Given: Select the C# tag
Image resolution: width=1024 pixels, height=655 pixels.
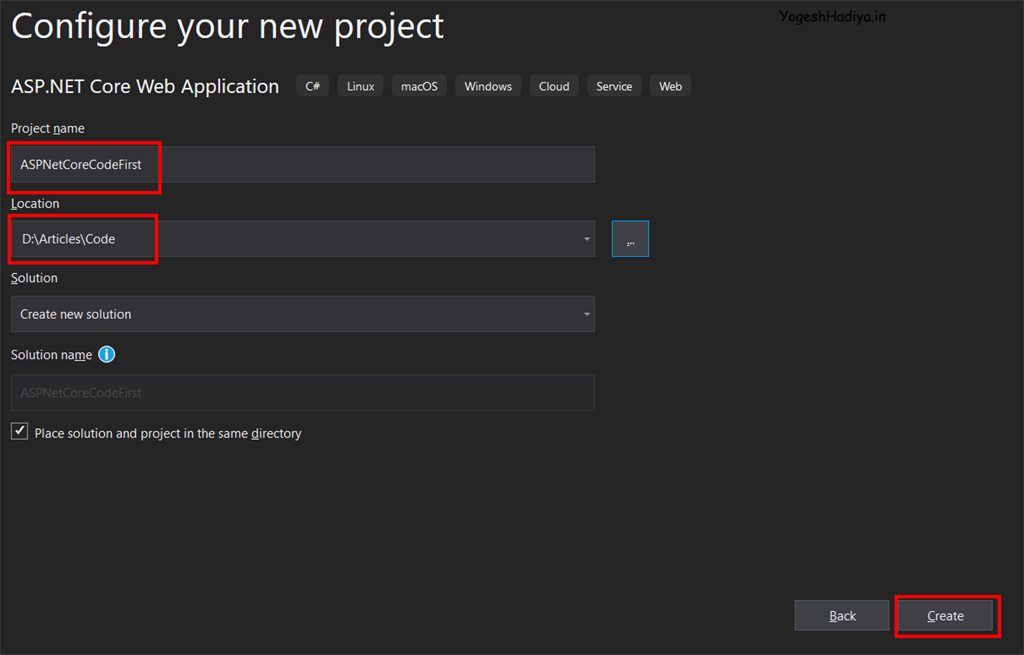Looking at the screenshot, I should (x=312, y=86).
